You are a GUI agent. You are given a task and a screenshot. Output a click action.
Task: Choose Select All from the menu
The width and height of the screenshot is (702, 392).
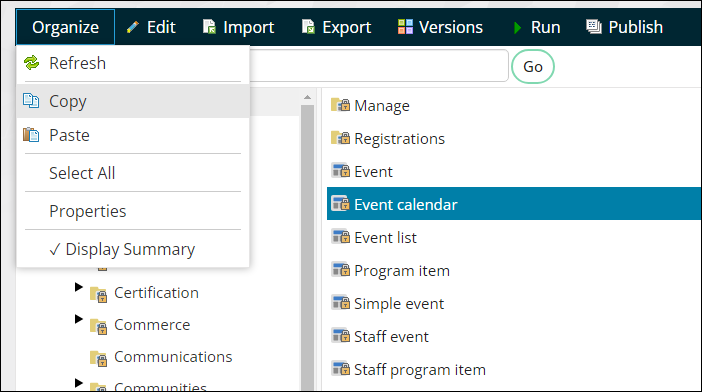pyautogui.click(x=133, y=173)
